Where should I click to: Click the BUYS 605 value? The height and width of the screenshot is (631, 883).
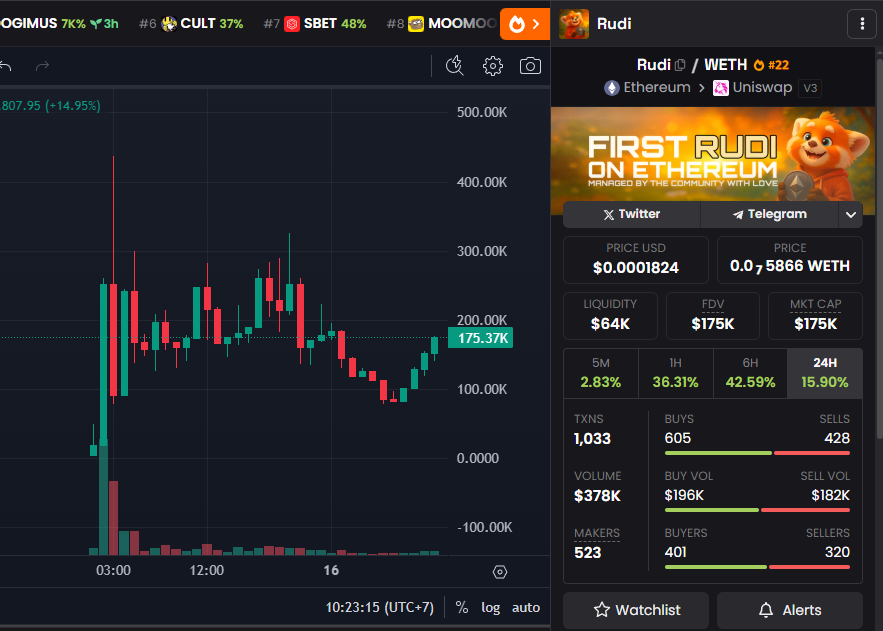(x=677, y=438)
